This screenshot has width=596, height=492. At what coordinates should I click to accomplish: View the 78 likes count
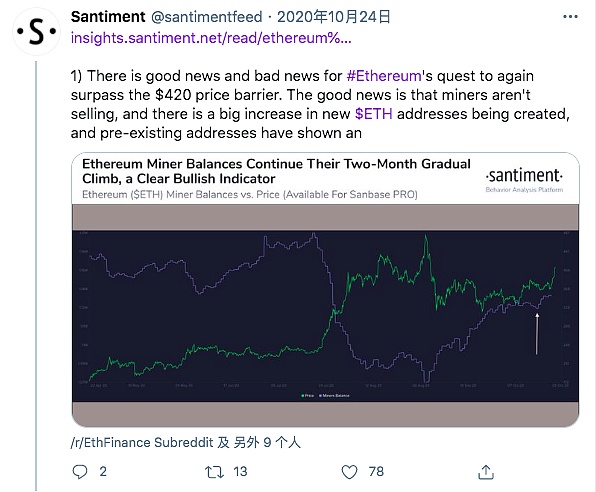coord(376,472)
